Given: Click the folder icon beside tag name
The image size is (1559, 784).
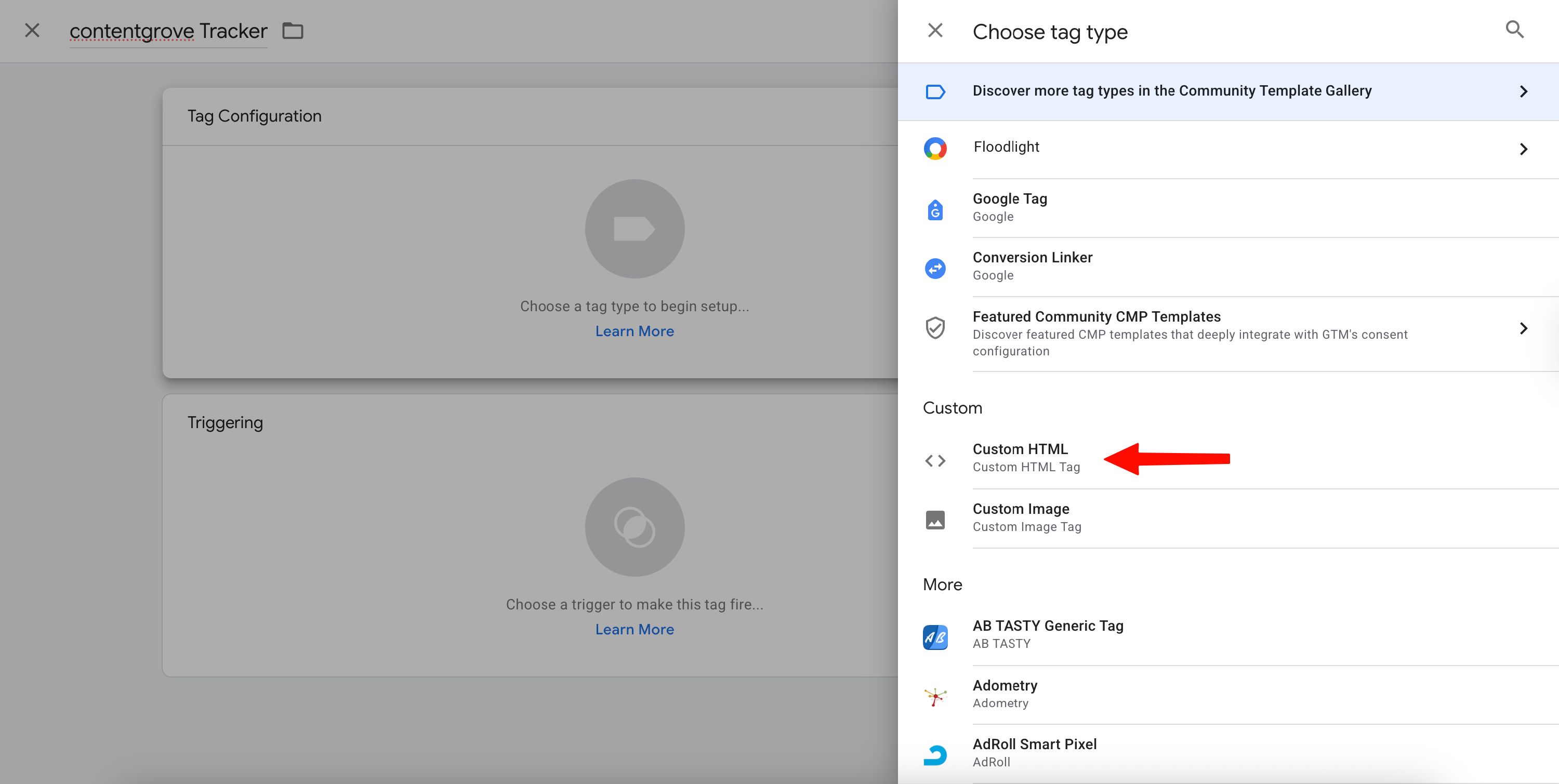Looking at the screenshot, I should tap(293, 30).
